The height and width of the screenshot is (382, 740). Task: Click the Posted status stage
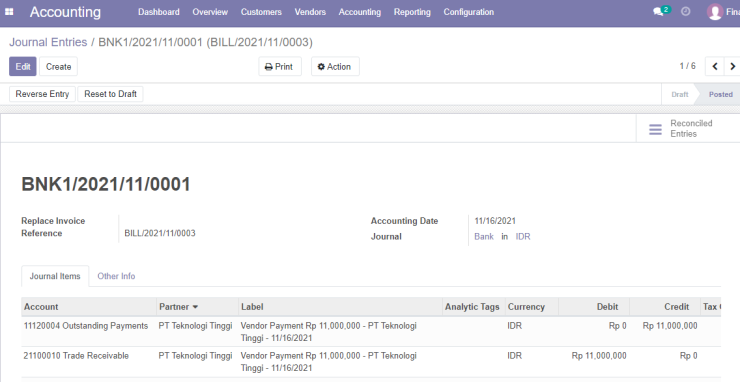[721, 94]
